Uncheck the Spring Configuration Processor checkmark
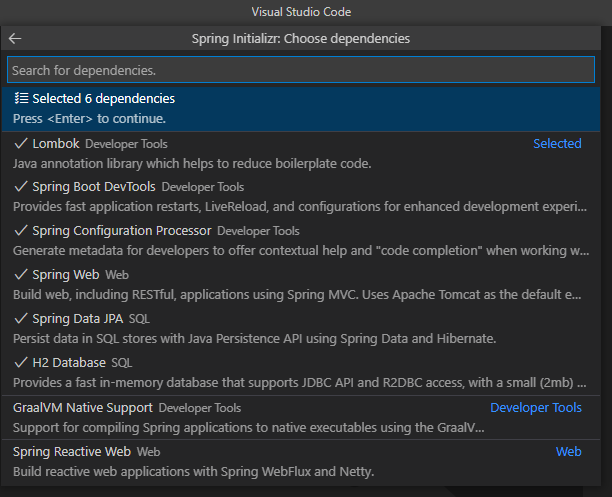The width and height of the screenshot is (612, 497). (21, 231)
